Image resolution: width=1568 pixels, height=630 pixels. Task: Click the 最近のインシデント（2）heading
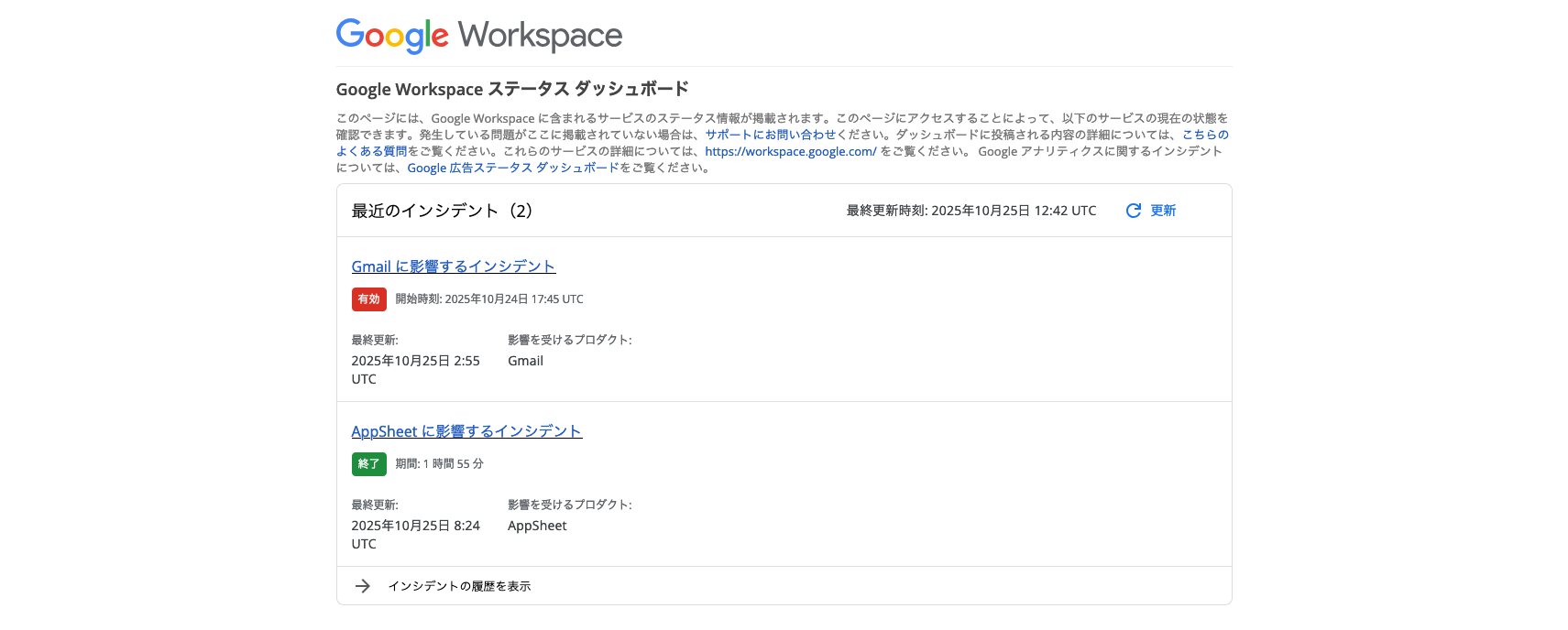445,211
